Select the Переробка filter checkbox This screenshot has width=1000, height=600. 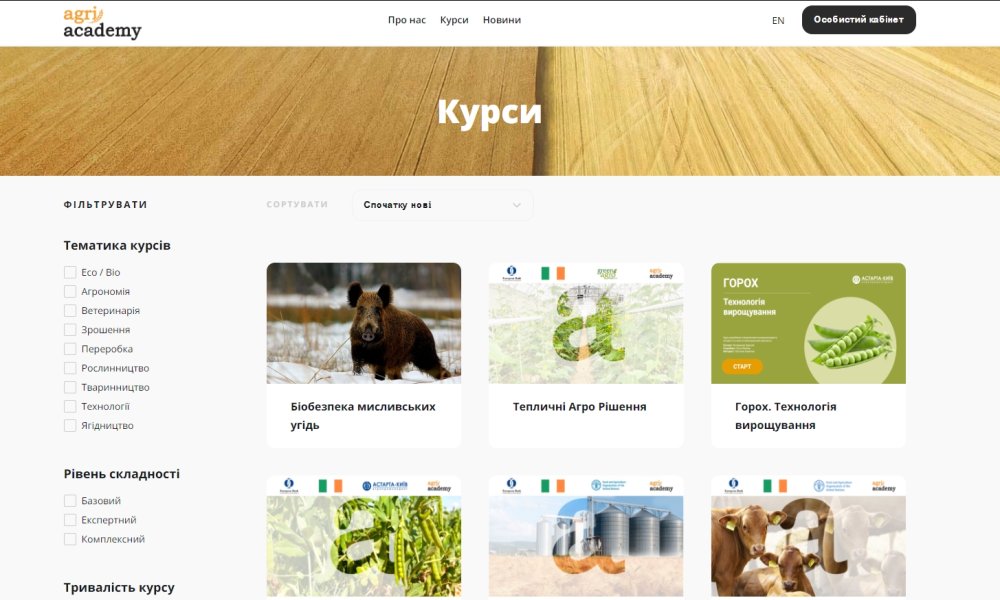pos(70,349)
